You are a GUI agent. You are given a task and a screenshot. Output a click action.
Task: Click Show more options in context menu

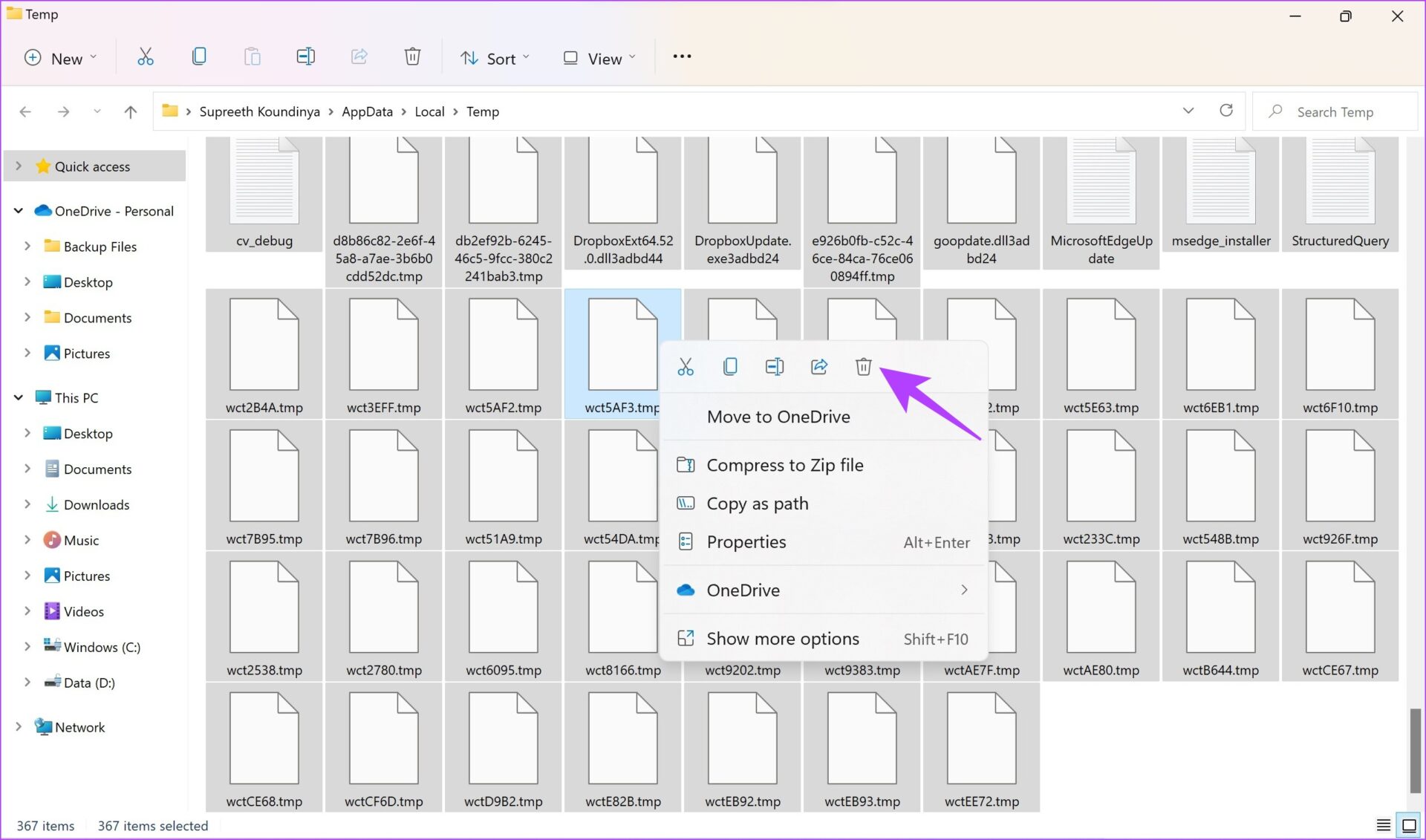coord(782,638)
